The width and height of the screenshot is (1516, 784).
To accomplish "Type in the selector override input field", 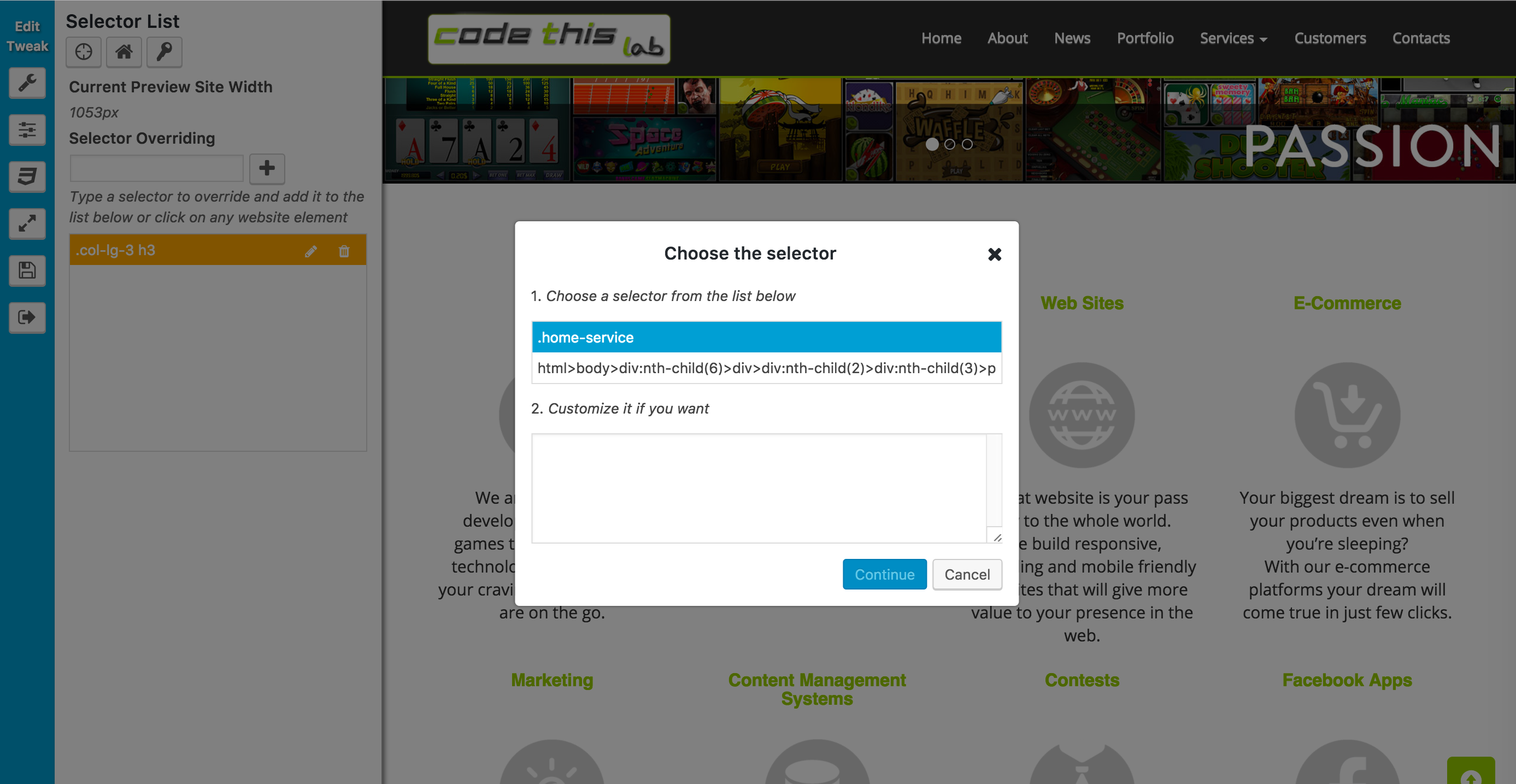I will (155, 168).
